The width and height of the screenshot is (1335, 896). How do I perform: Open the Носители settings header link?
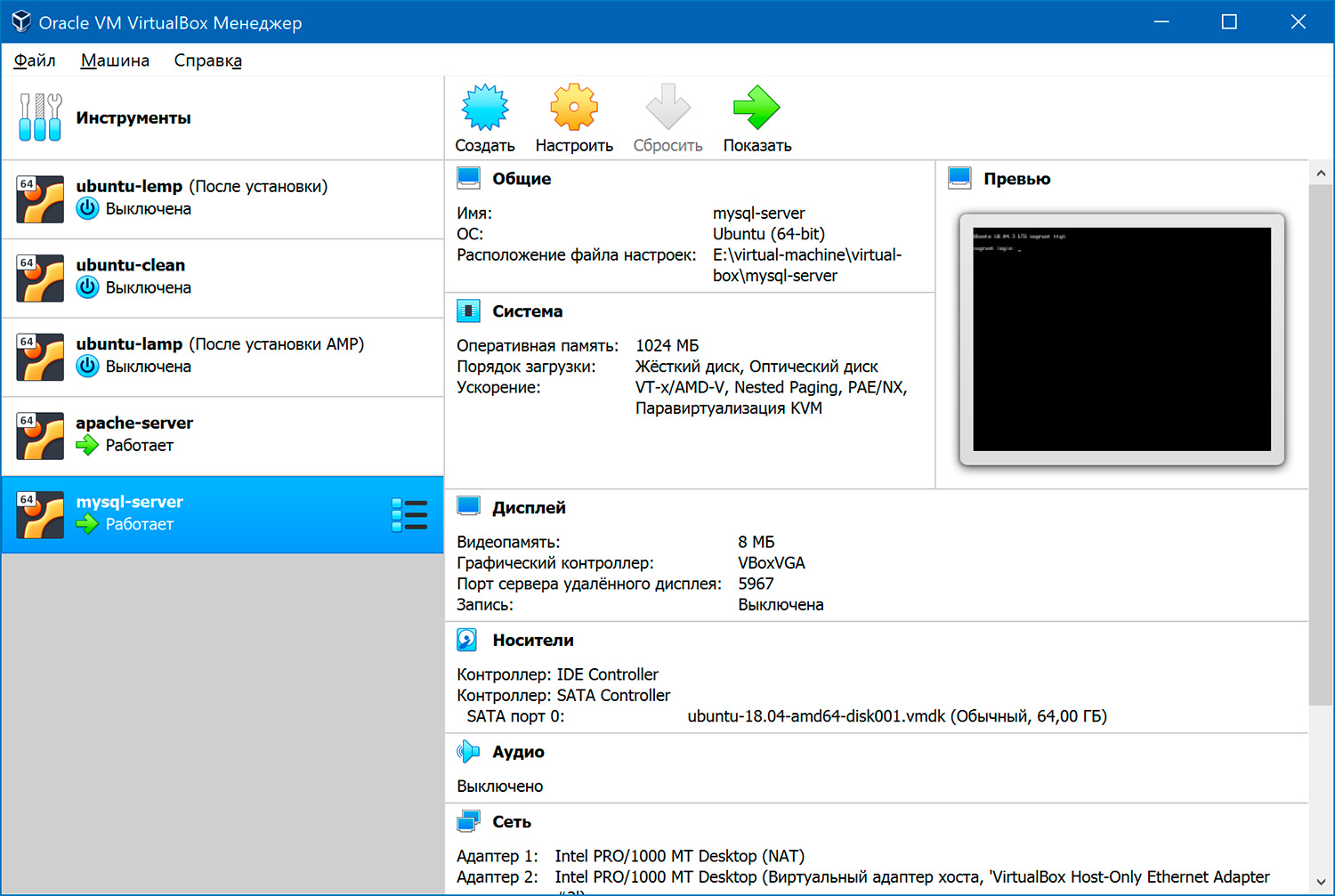pyautogui.click(x=533, y=641)
